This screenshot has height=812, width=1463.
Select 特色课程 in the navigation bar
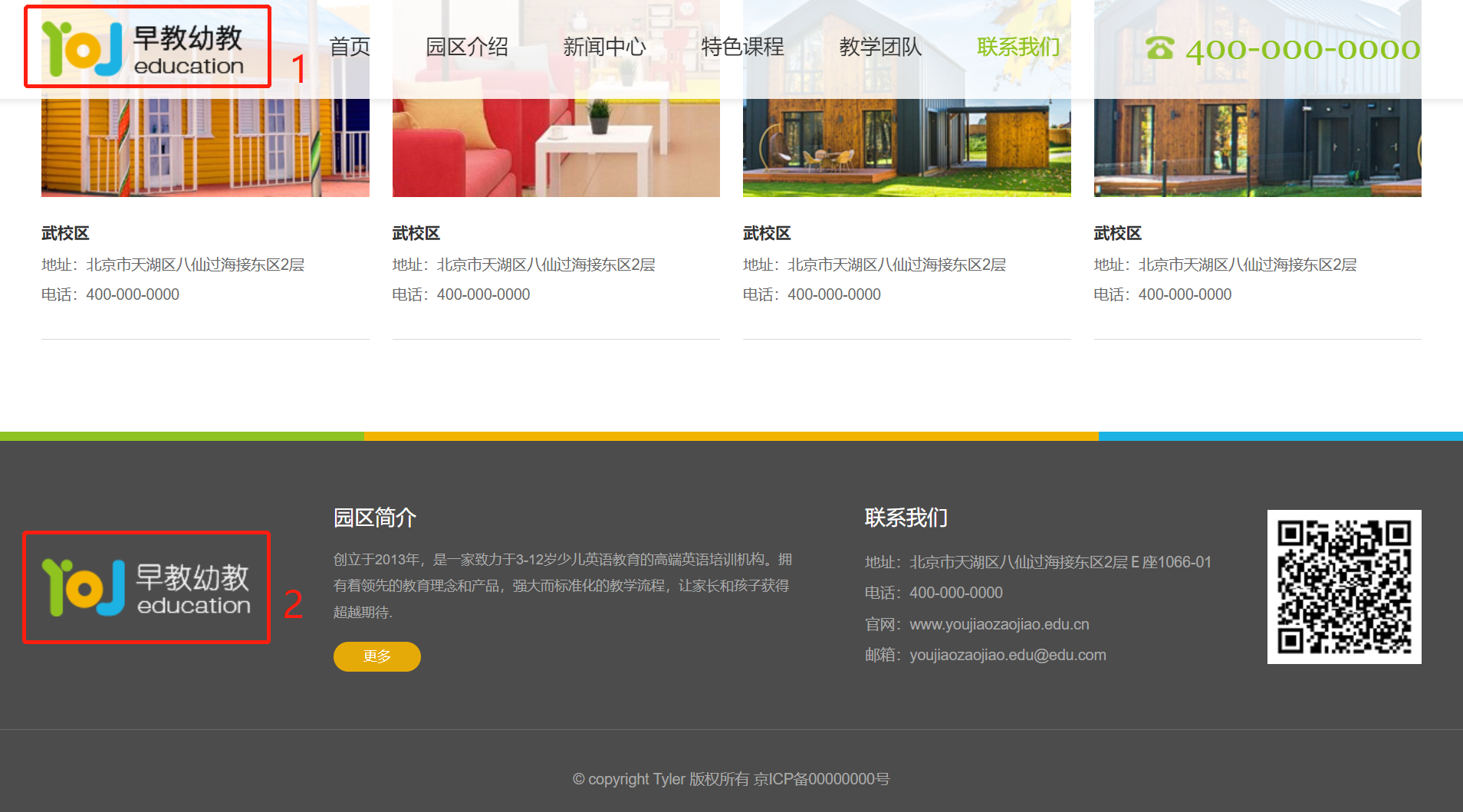pos(742,48)
